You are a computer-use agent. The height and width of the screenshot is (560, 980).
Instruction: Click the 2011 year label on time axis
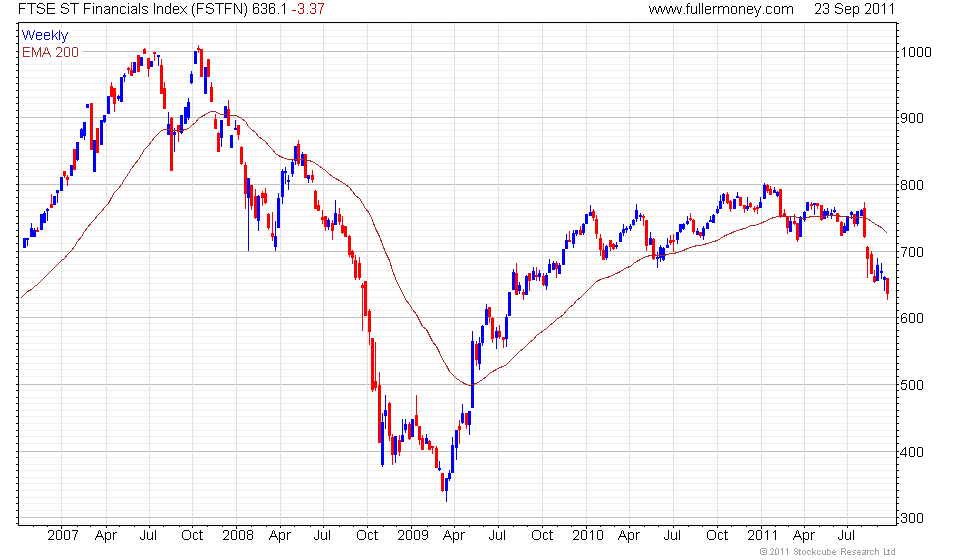coord(762,536)
